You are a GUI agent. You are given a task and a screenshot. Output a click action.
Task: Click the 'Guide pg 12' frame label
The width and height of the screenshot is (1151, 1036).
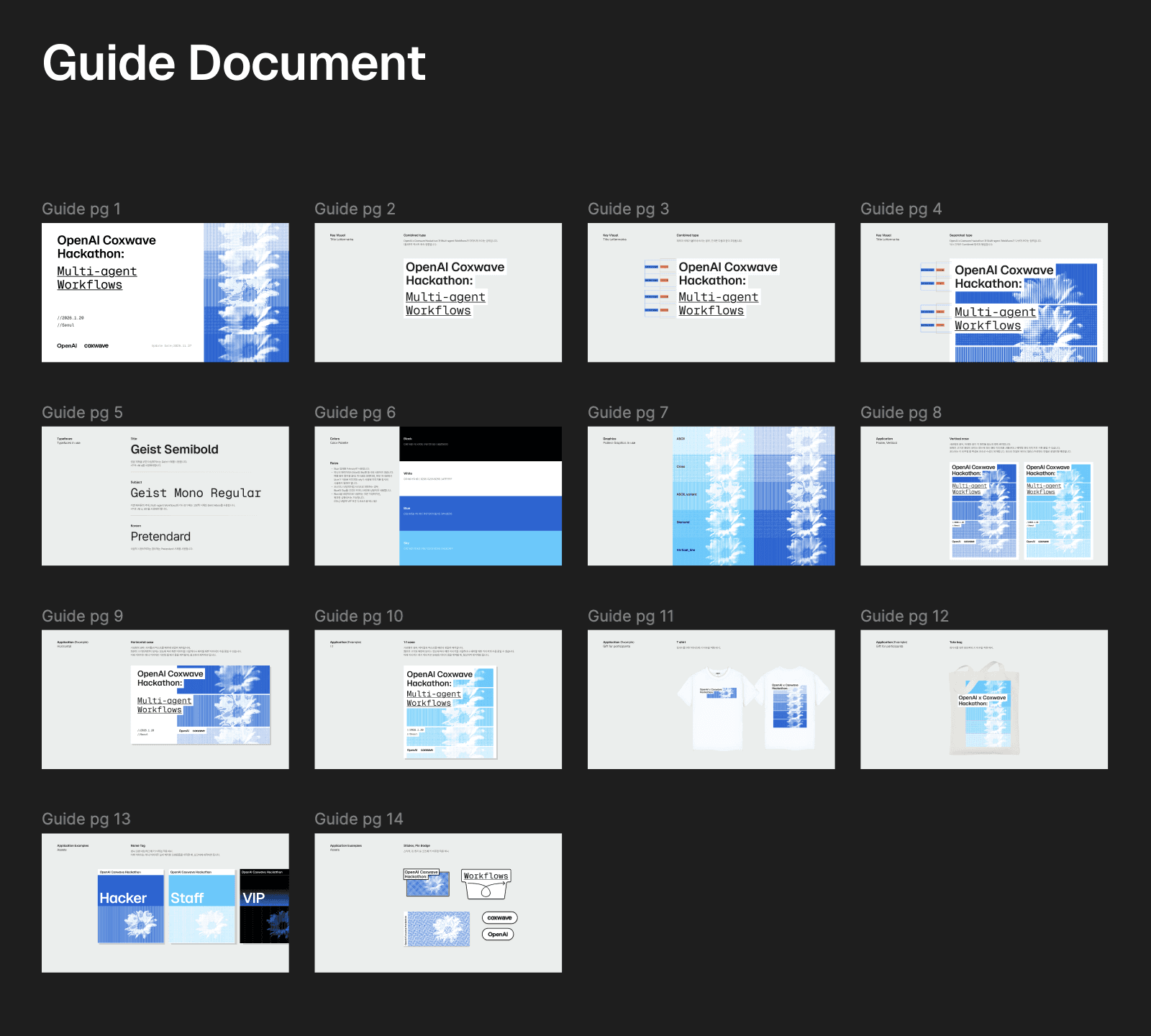click(x=904, y=616)
